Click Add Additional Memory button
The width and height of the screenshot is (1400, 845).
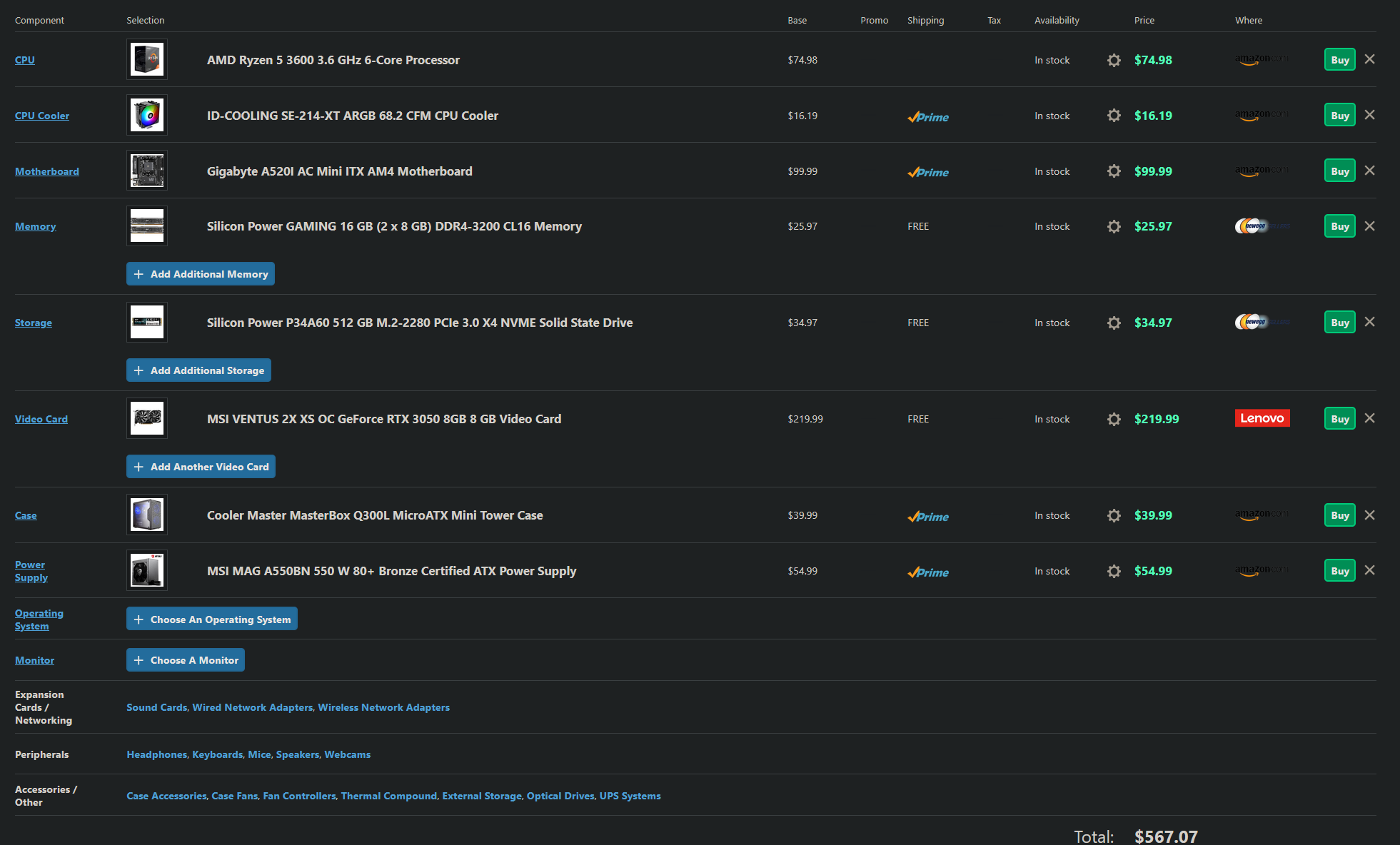point(201,274)
